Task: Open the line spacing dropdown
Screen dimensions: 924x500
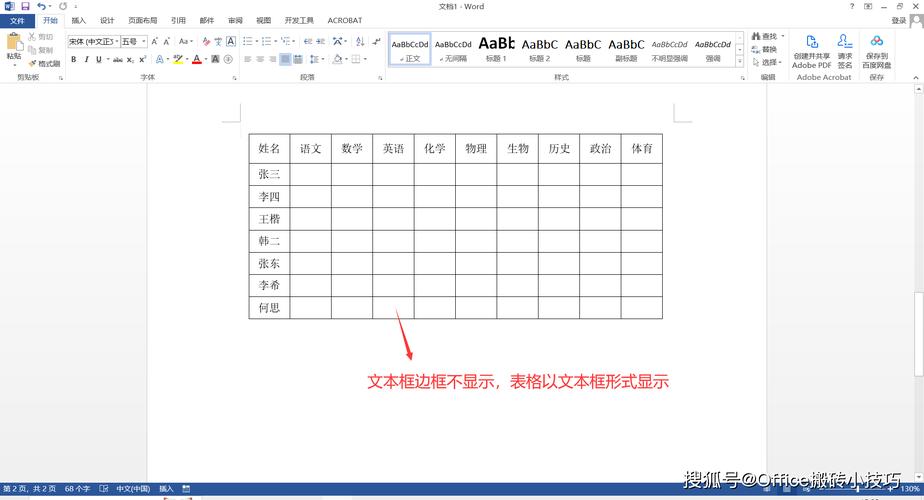Action: (x=316, y=59)
